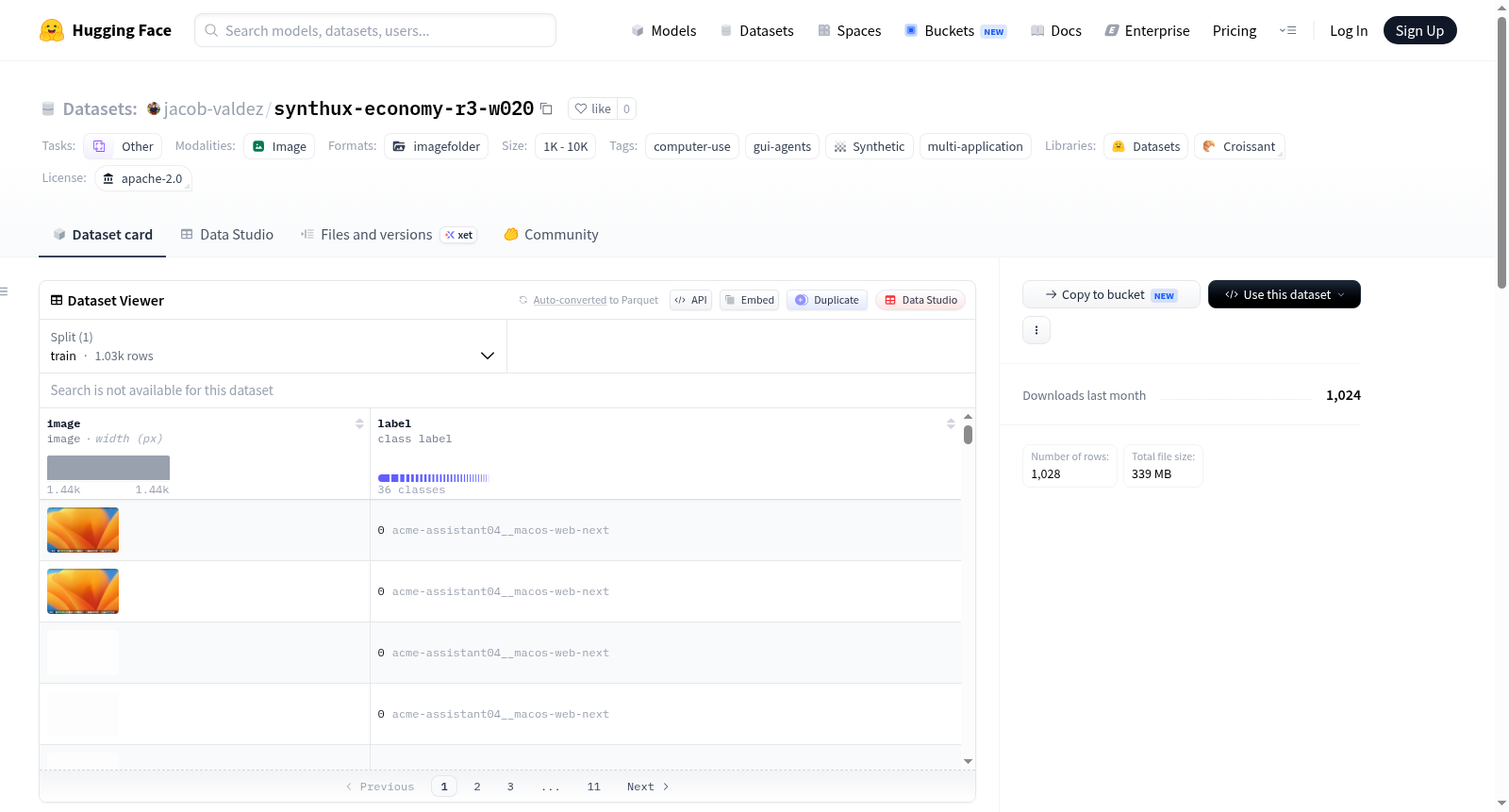Select the Synthetic tag

pos(870,146)
